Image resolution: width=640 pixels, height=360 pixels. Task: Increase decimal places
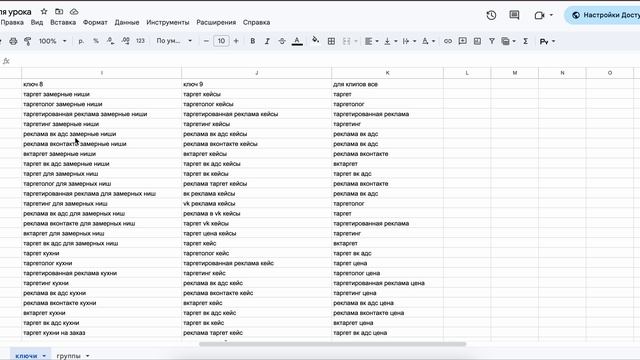125,41
